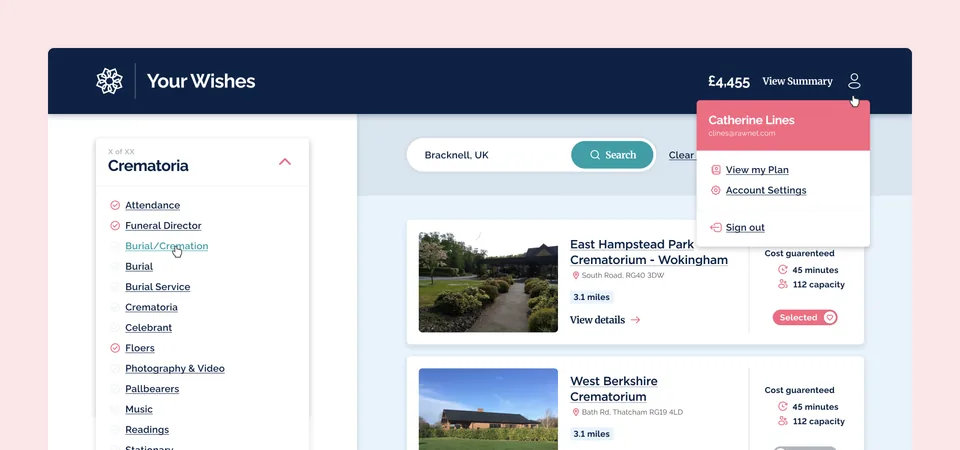
Task: Click location pin next to South Road, RG40 3DW
Action: click(x=576, y=276)
